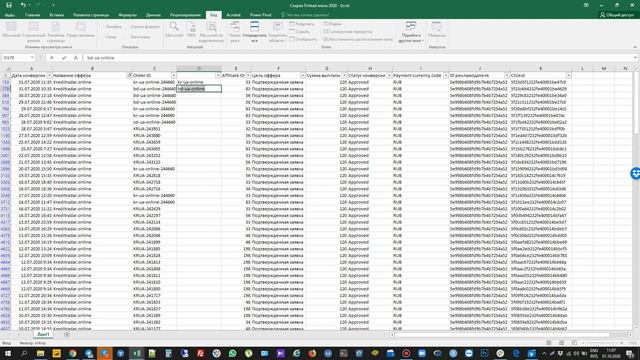Click Arrange All (Упорядочить все)
The height and width of the screenshot is (360, 640).
point(254,31)
